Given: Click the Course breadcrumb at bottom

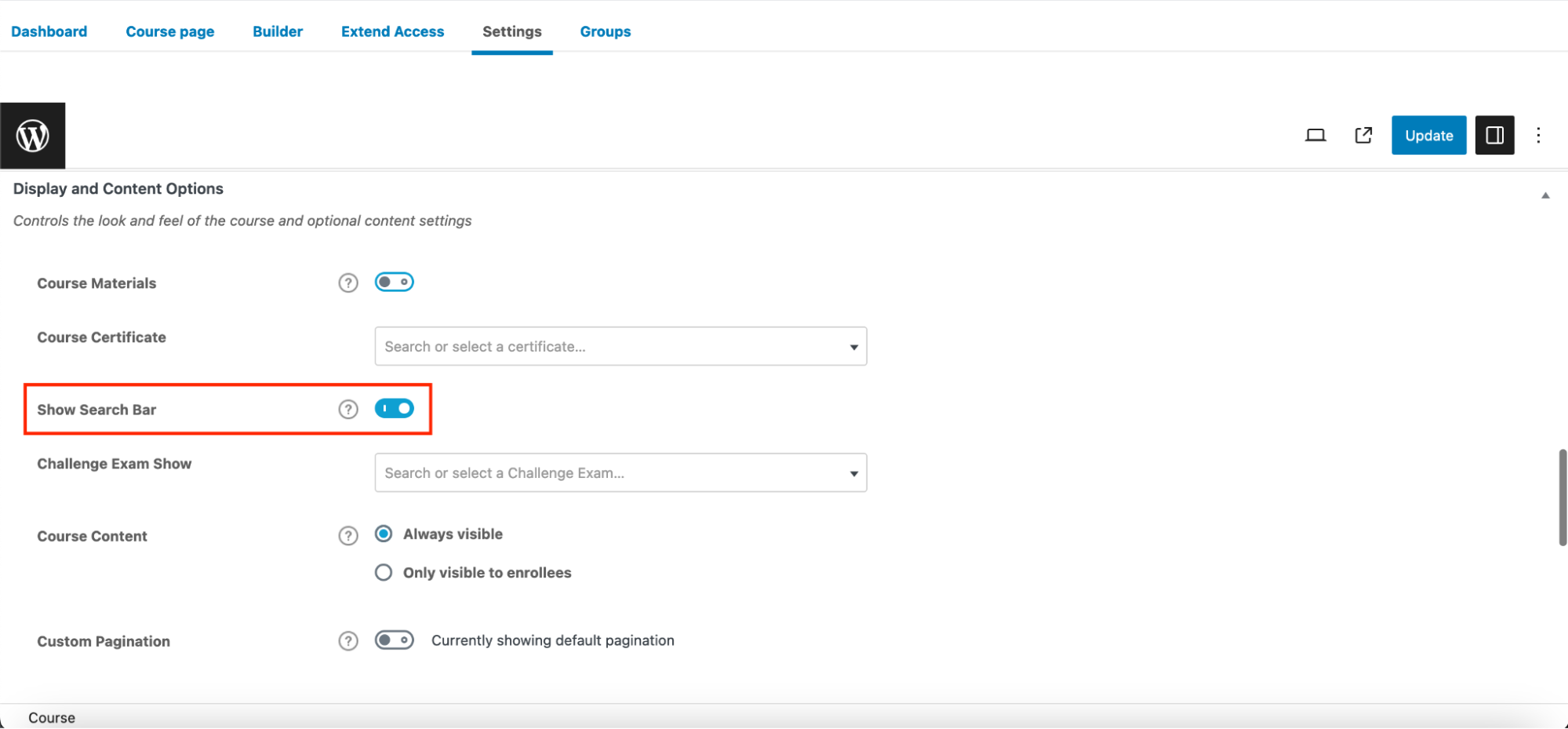Looking at the screenshot, I should click(52, 718).
